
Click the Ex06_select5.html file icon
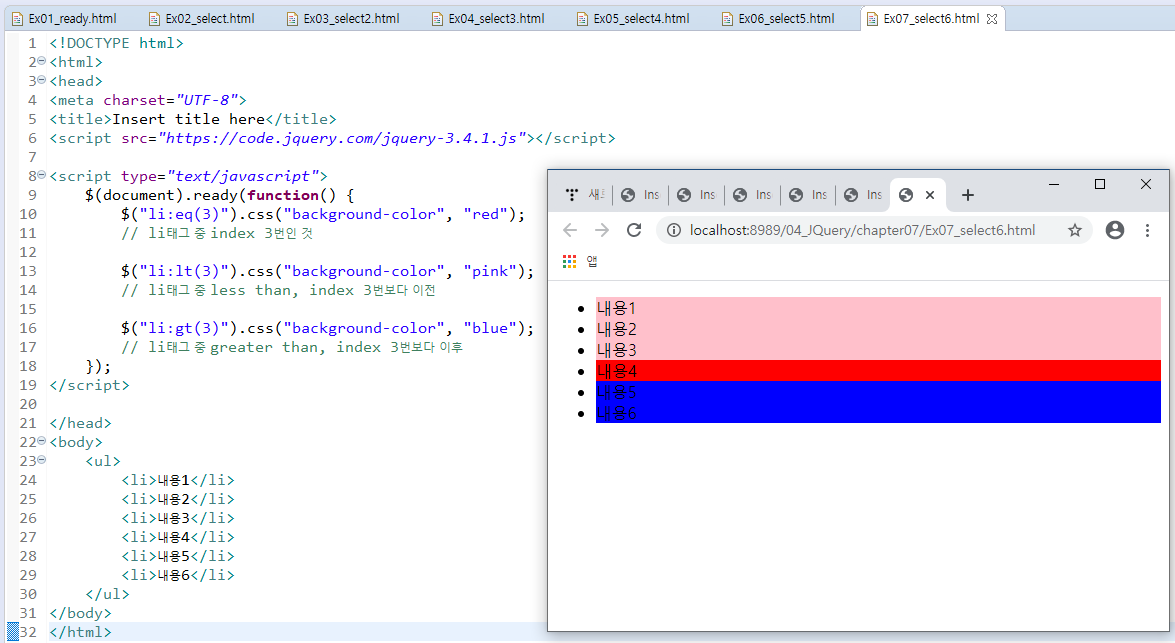point(727,19)
